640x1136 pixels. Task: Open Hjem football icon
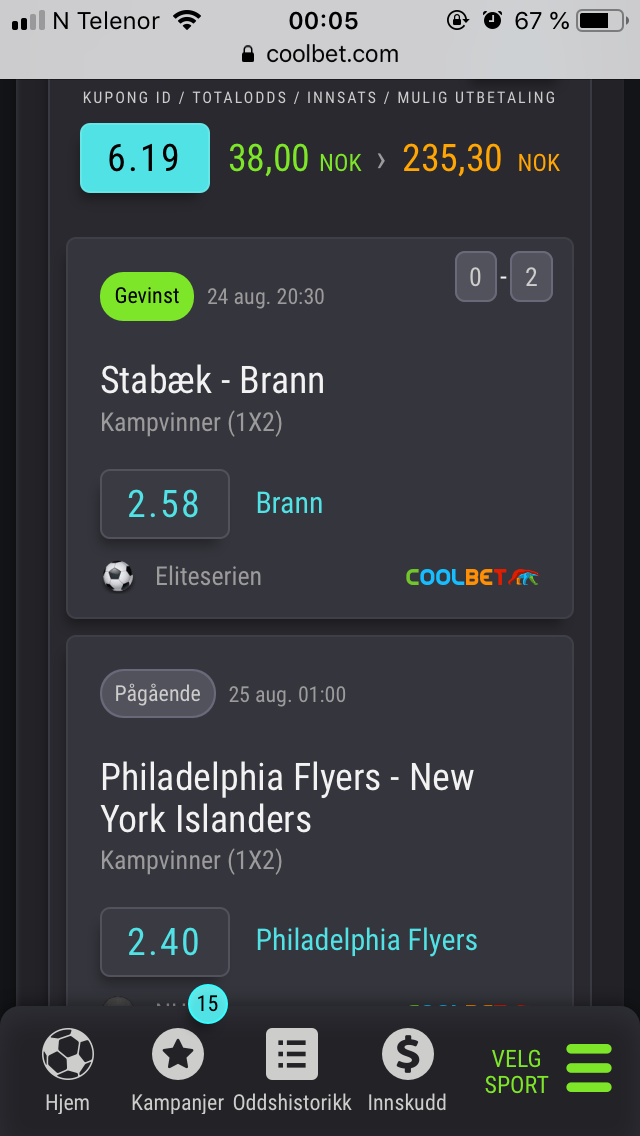[x=67, y=1054]
